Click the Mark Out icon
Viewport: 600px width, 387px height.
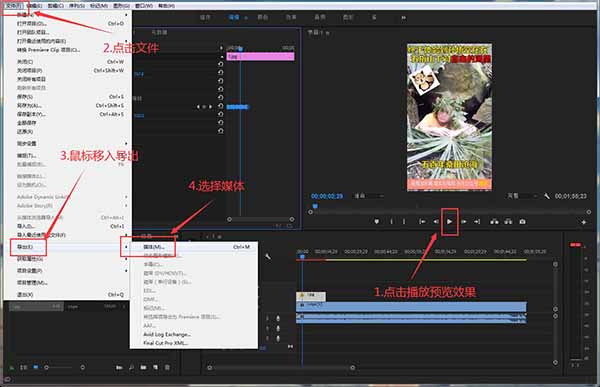pyautogui.click(x=404, y=222)
